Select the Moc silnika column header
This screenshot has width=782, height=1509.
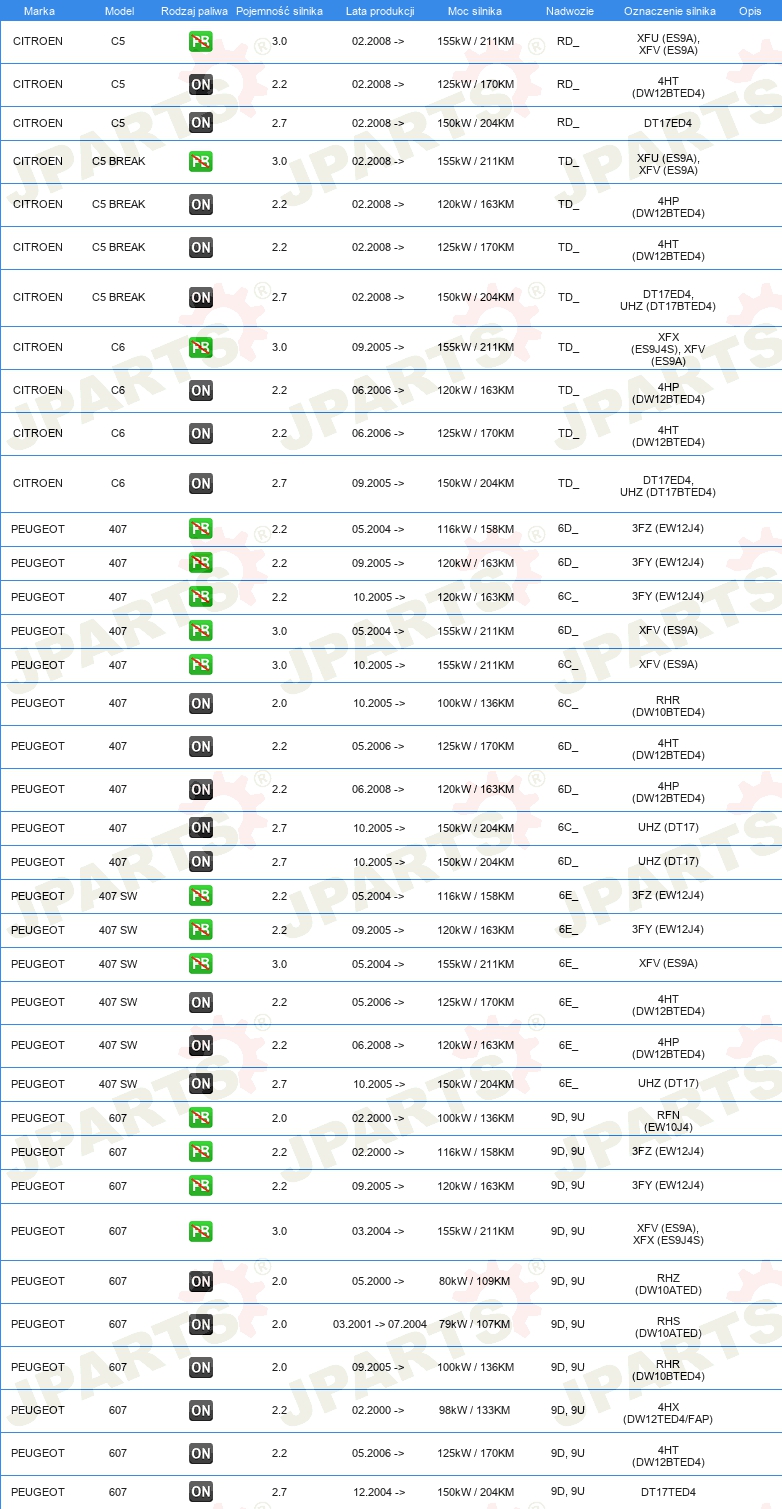[x=475, y=10]
